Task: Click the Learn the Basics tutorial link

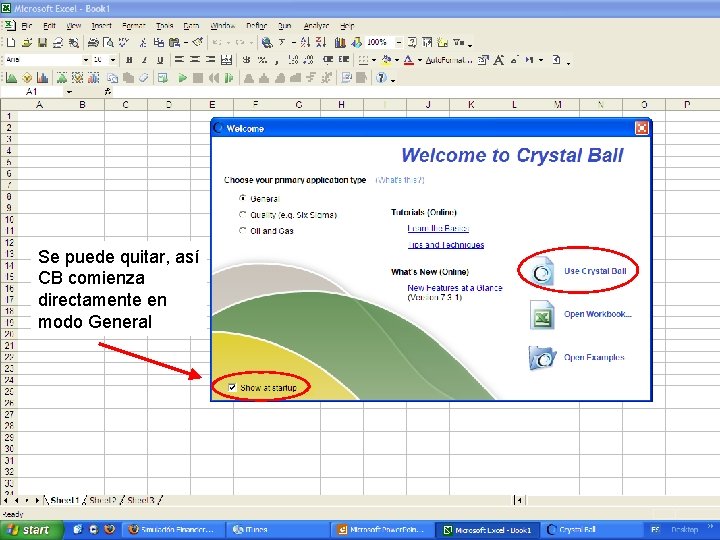Action: click(438, 228)
